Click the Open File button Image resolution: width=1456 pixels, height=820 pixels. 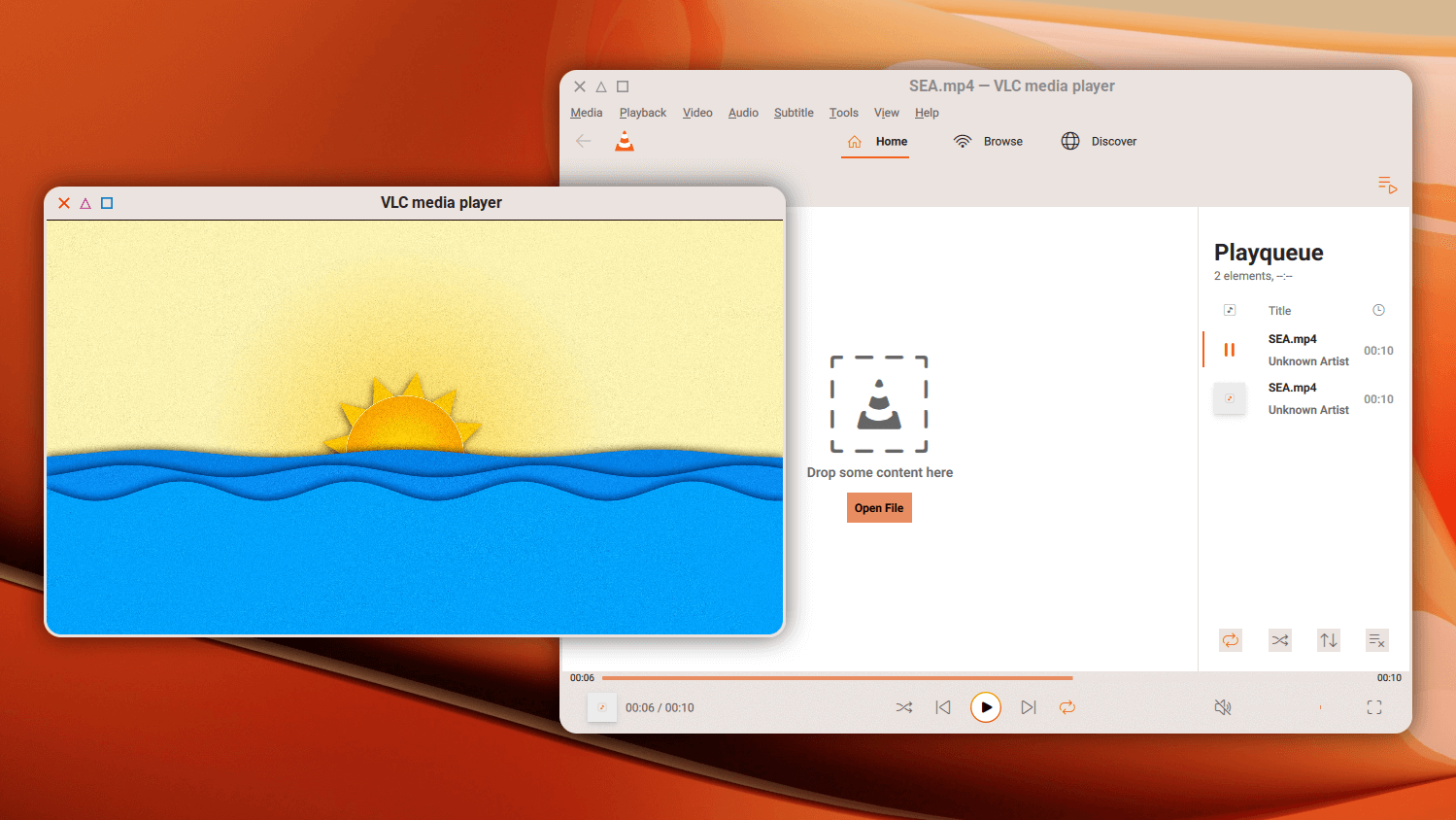click(879, 508)
